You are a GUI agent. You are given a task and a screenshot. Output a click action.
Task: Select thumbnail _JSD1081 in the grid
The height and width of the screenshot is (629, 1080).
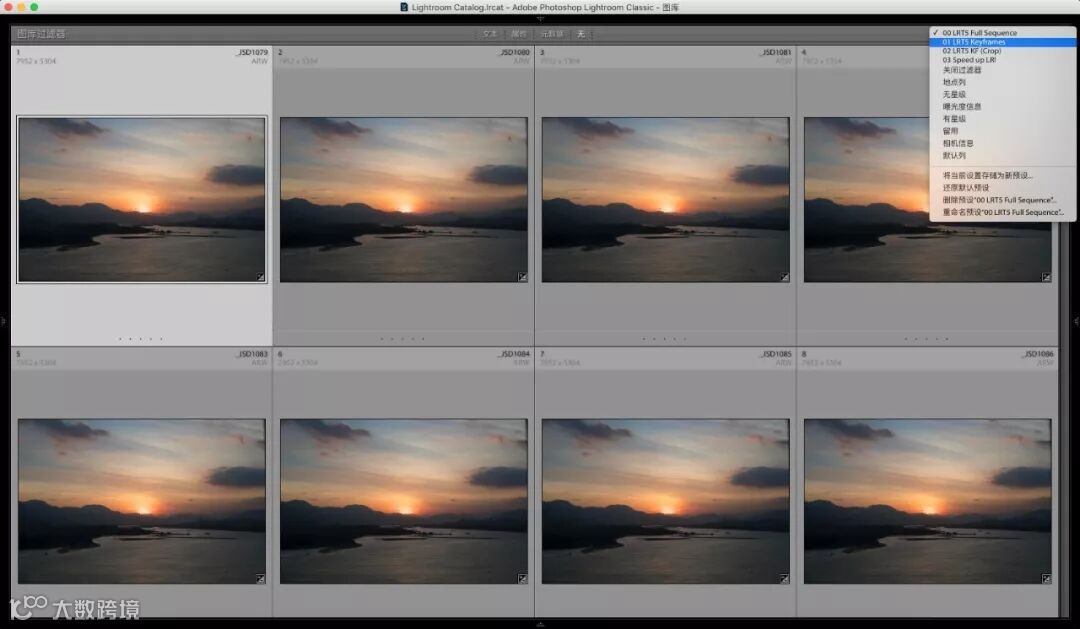[665, 200]
